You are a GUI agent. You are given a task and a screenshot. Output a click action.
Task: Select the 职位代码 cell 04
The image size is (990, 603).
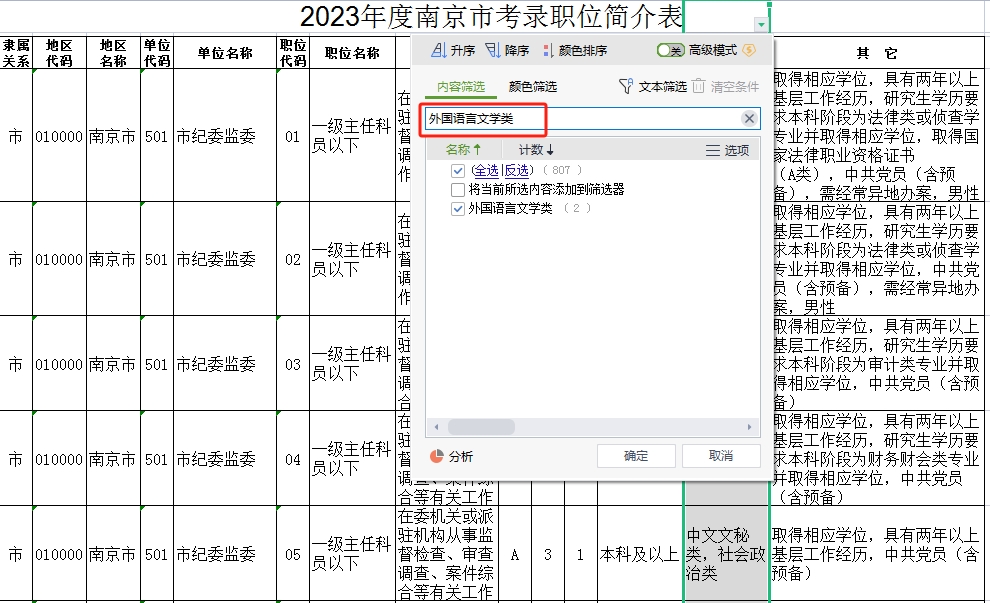click(x=293, y=458)
